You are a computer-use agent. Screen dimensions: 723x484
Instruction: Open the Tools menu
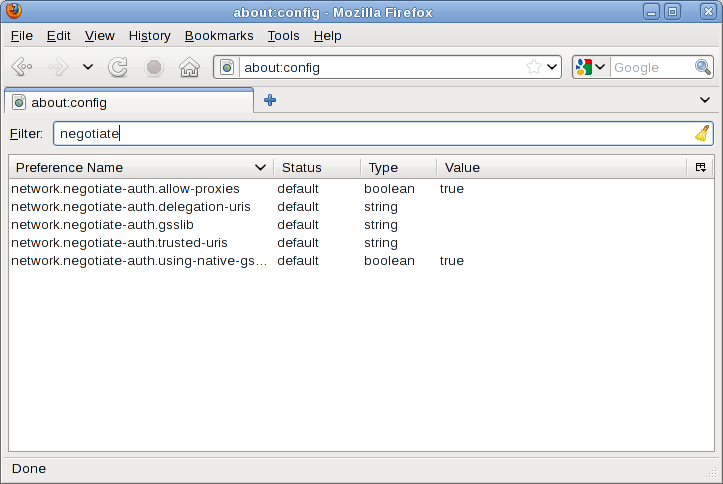tap(284, 35)
